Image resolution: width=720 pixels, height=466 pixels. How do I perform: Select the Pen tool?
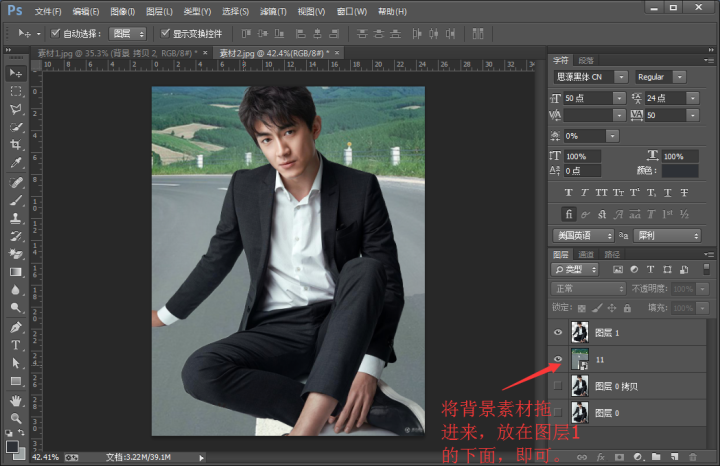[x=16, y=327]
